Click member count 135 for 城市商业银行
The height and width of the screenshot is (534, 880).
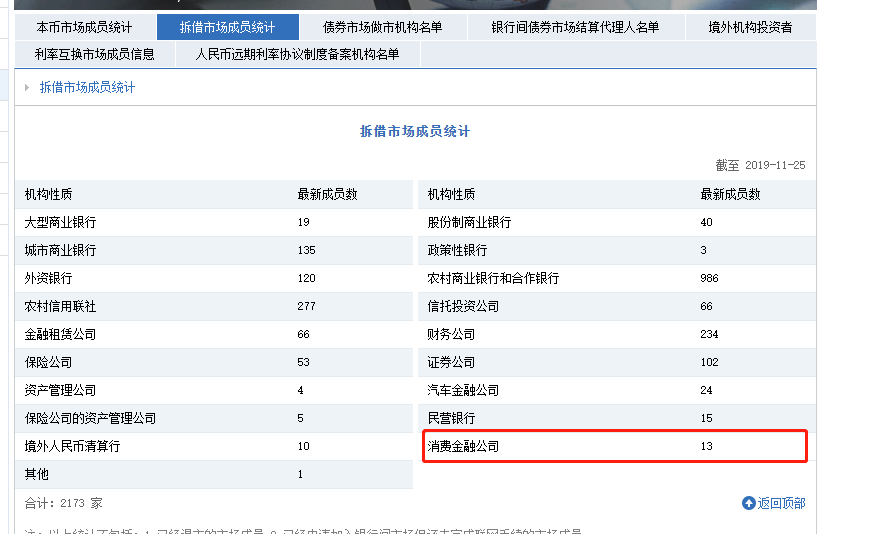pos(306,250)
